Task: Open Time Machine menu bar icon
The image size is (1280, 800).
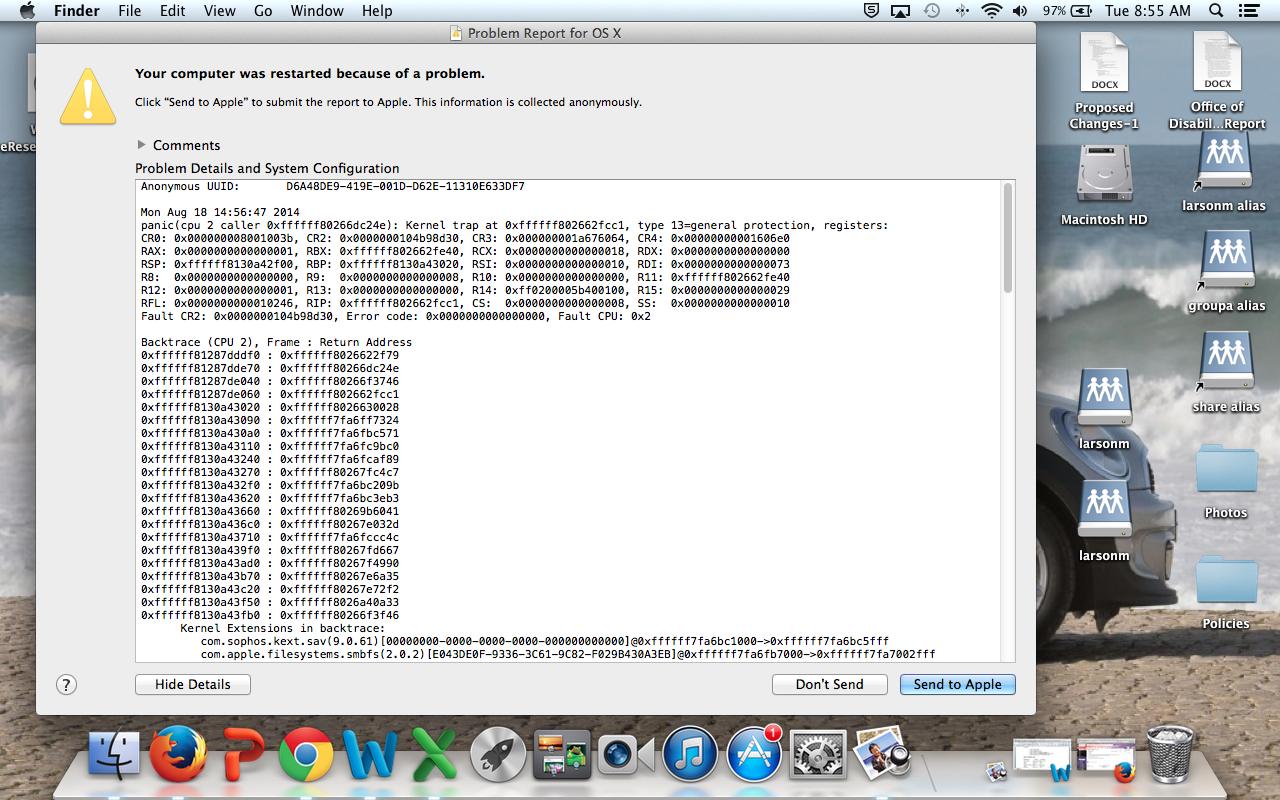Action: click(x=931, y=11)
